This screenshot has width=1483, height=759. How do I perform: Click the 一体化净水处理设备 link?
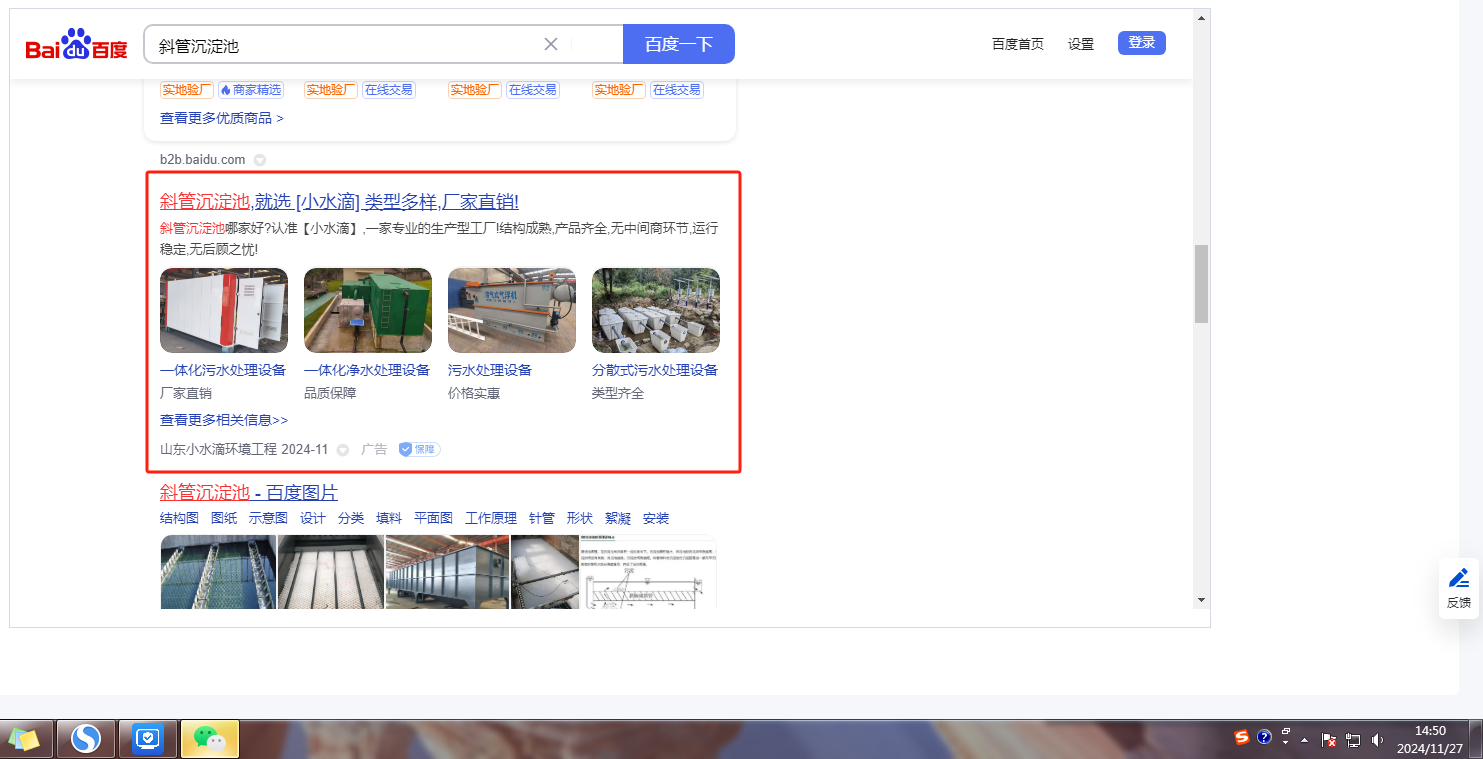367,370
